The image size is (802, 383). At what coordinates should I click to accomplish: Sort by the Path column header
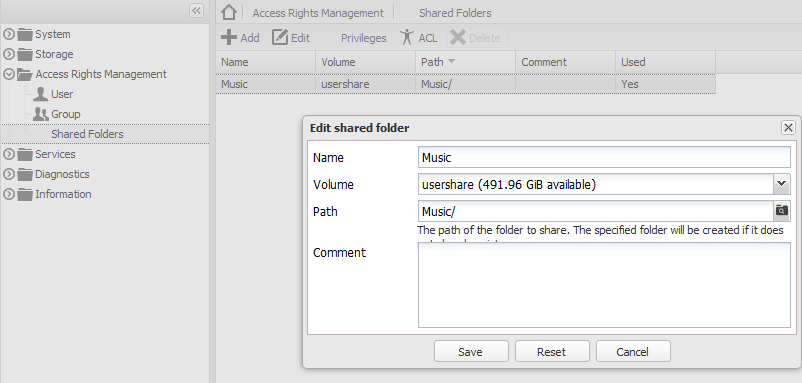click(x=465, y=62)
